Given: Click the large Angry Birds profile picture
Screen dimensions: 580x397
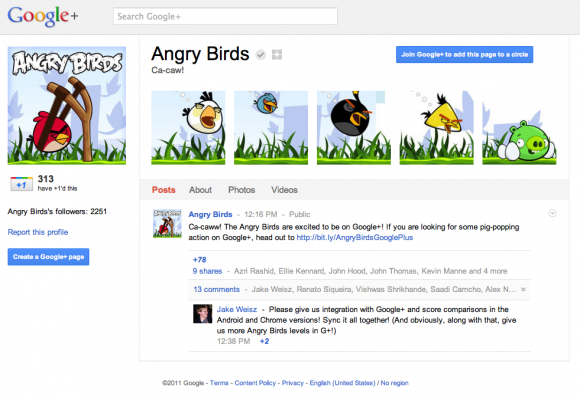Looking at the screenshot, I should [x=67, y=105].
